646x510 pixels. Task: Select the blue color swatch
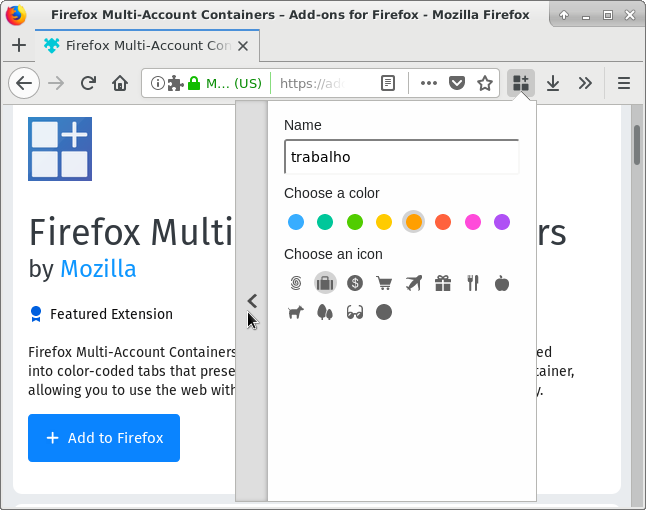click(296, 222)
